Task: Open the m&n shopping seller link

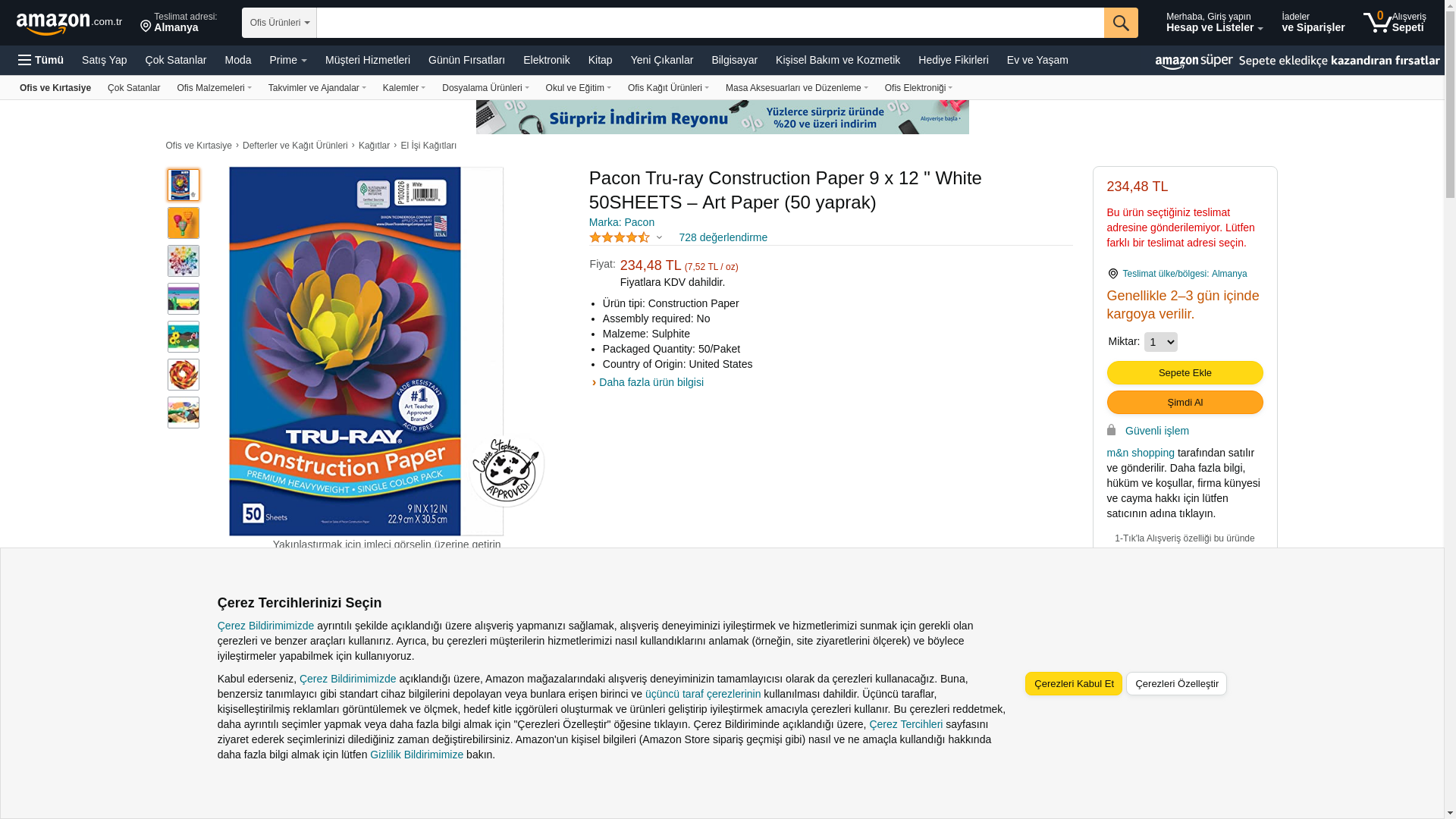Action: [1140, 453]
